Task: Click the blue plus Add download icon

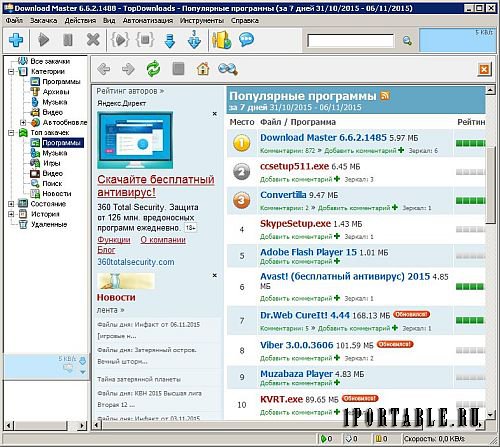Action: [16, 40]
